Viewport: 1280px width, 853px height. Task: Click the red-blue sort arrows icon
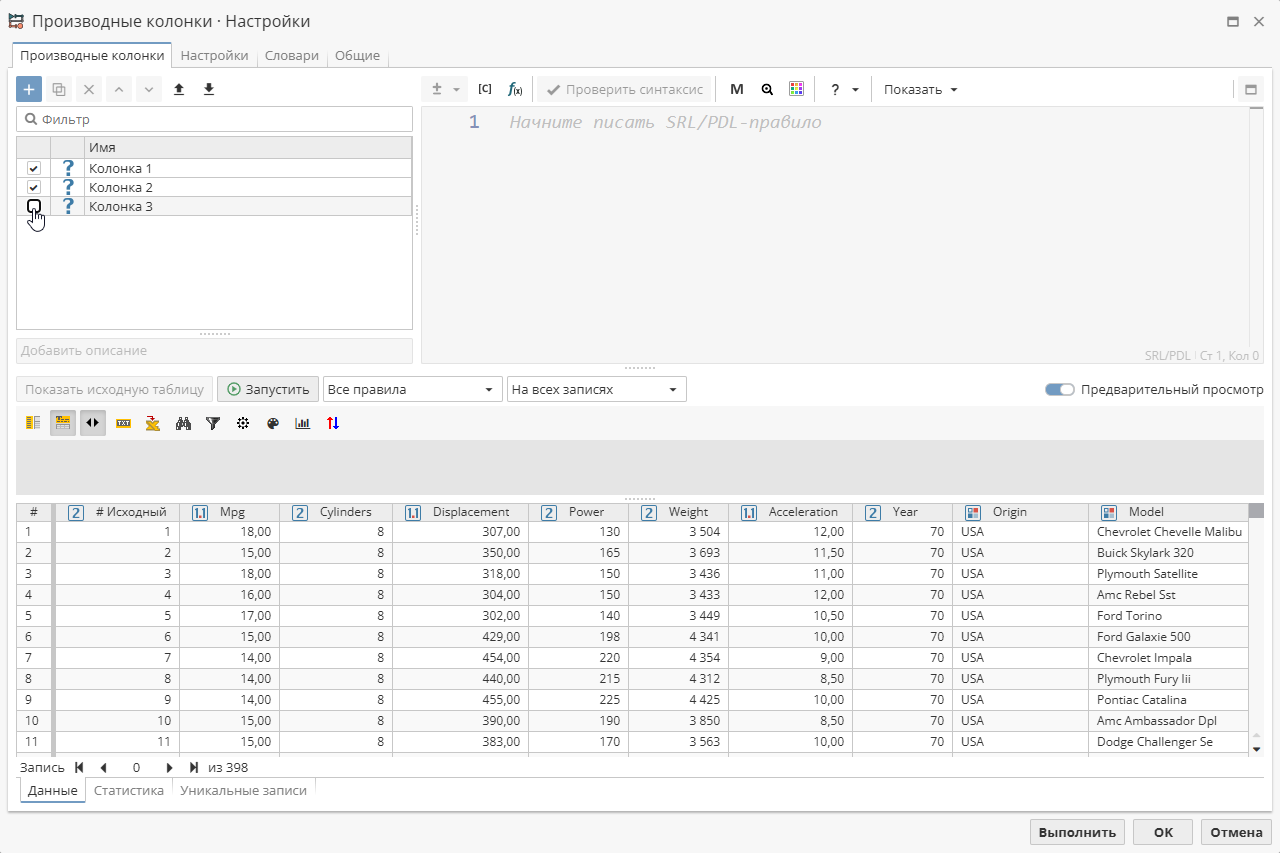pyautogui.click(x=333, y=423)
